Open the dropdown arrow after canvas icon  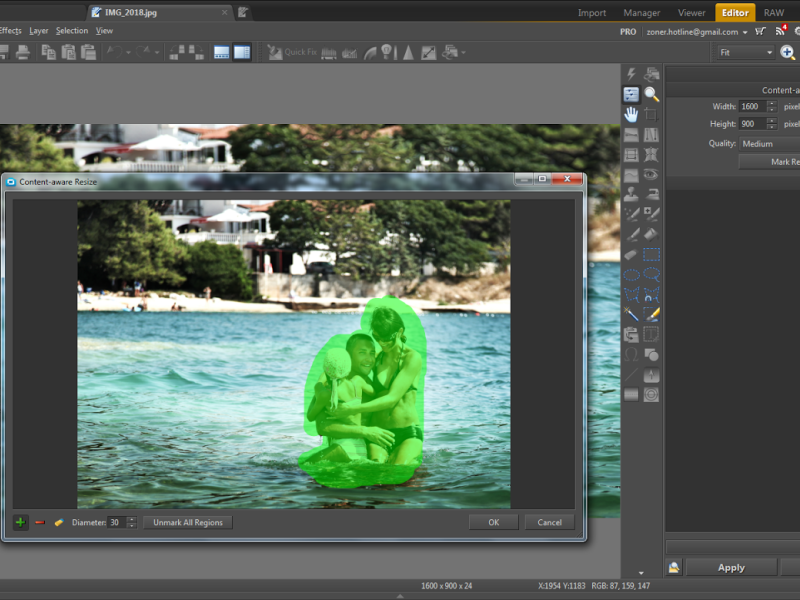tap(463, 52)
